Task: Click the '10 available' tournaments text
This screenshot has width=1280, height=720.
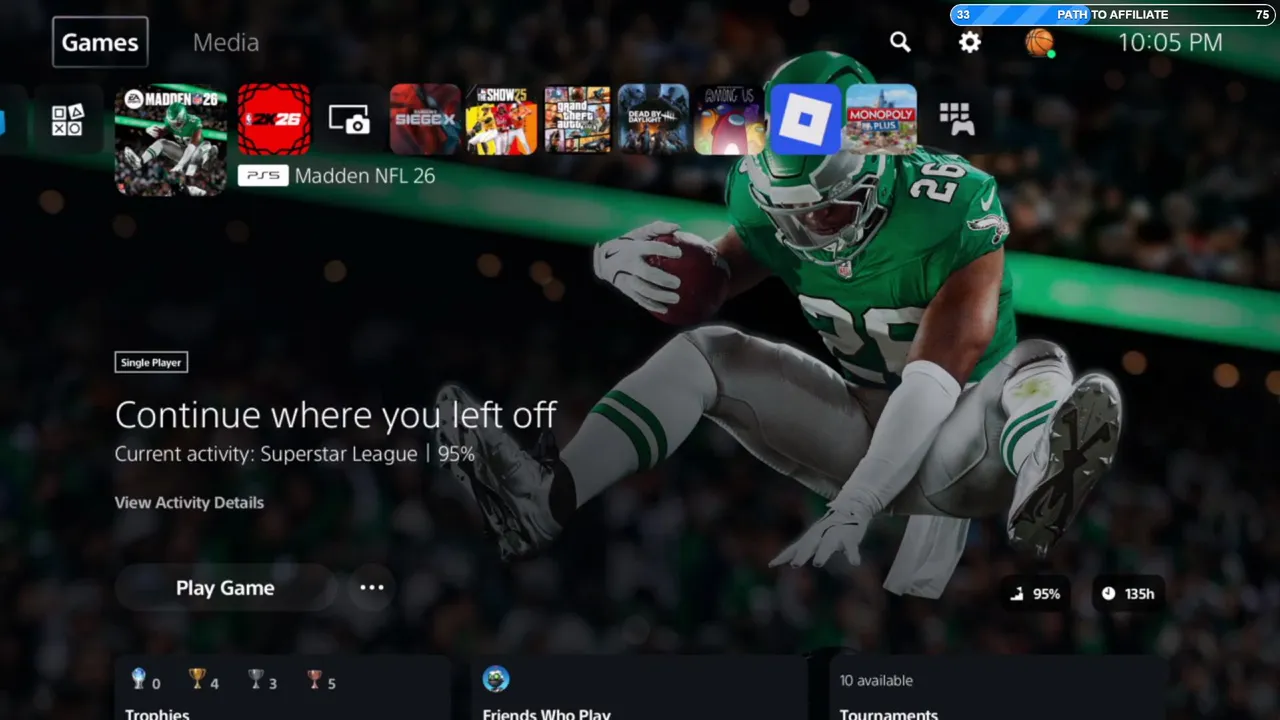Action: tap(876, 680)
